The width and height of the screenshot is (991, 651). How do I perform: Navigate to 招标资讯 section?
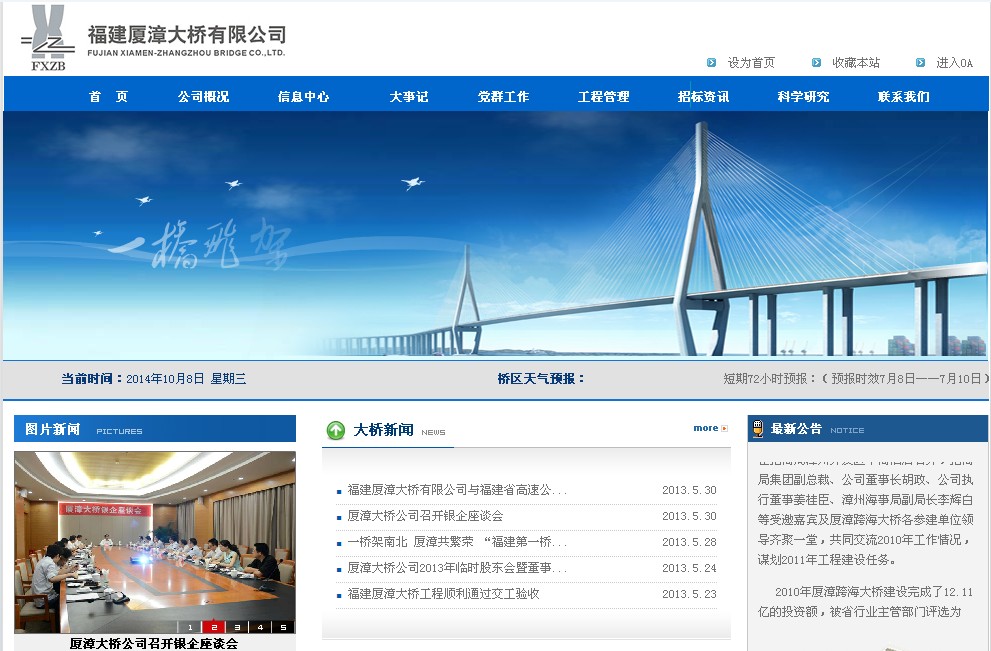[703, 97]
